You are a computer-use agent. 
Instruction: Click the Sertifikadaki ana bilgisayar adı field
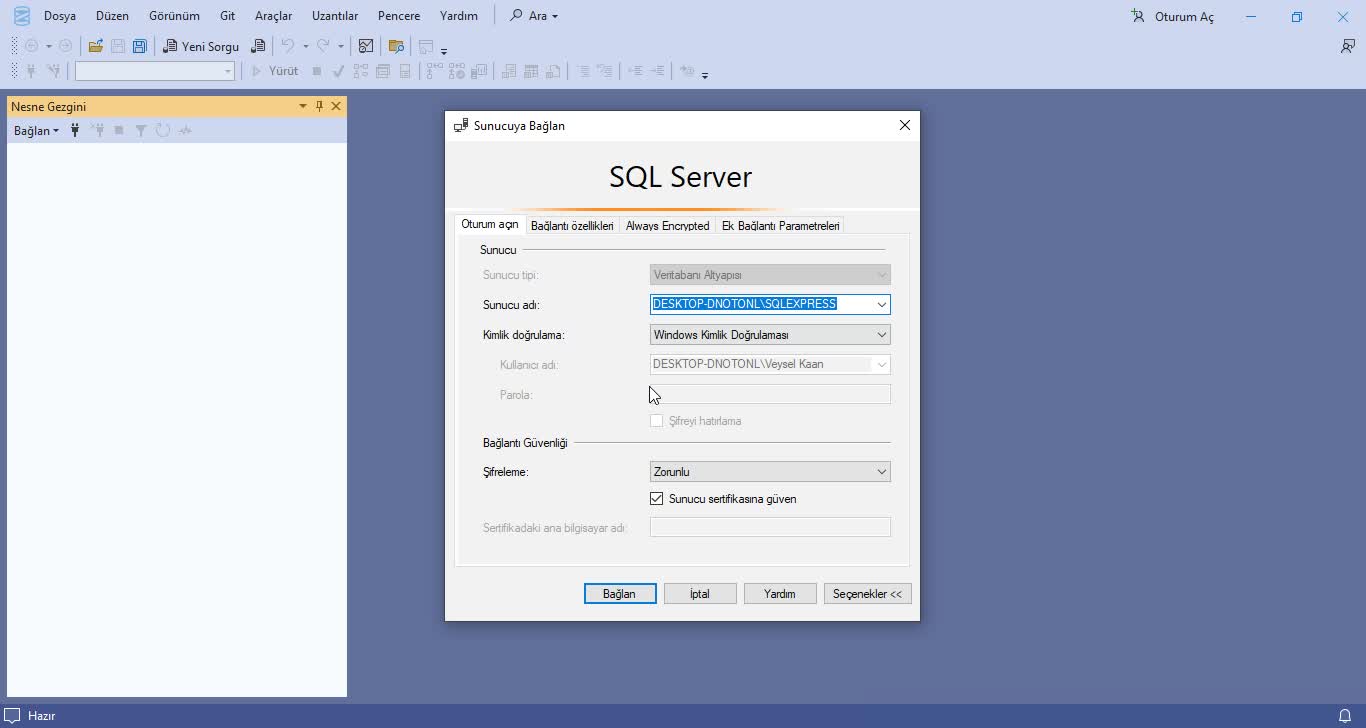(x=770, y=527)
